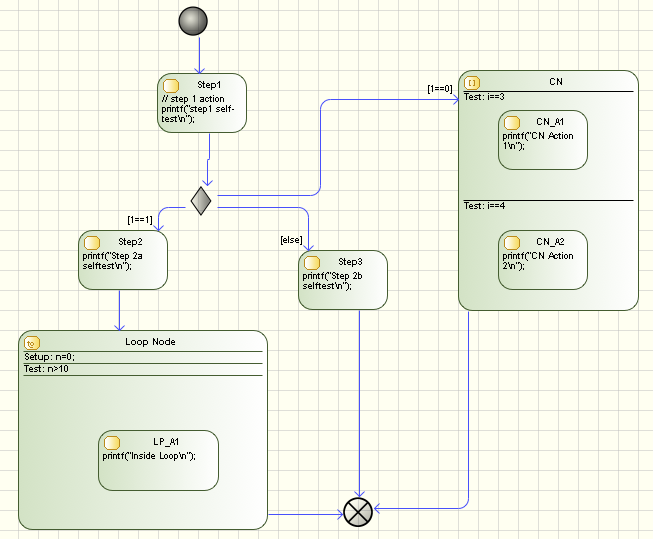Click the 'Setup: n=0;' section of Loop Node
The image size is (653, 539).
[x=50, y=357]
